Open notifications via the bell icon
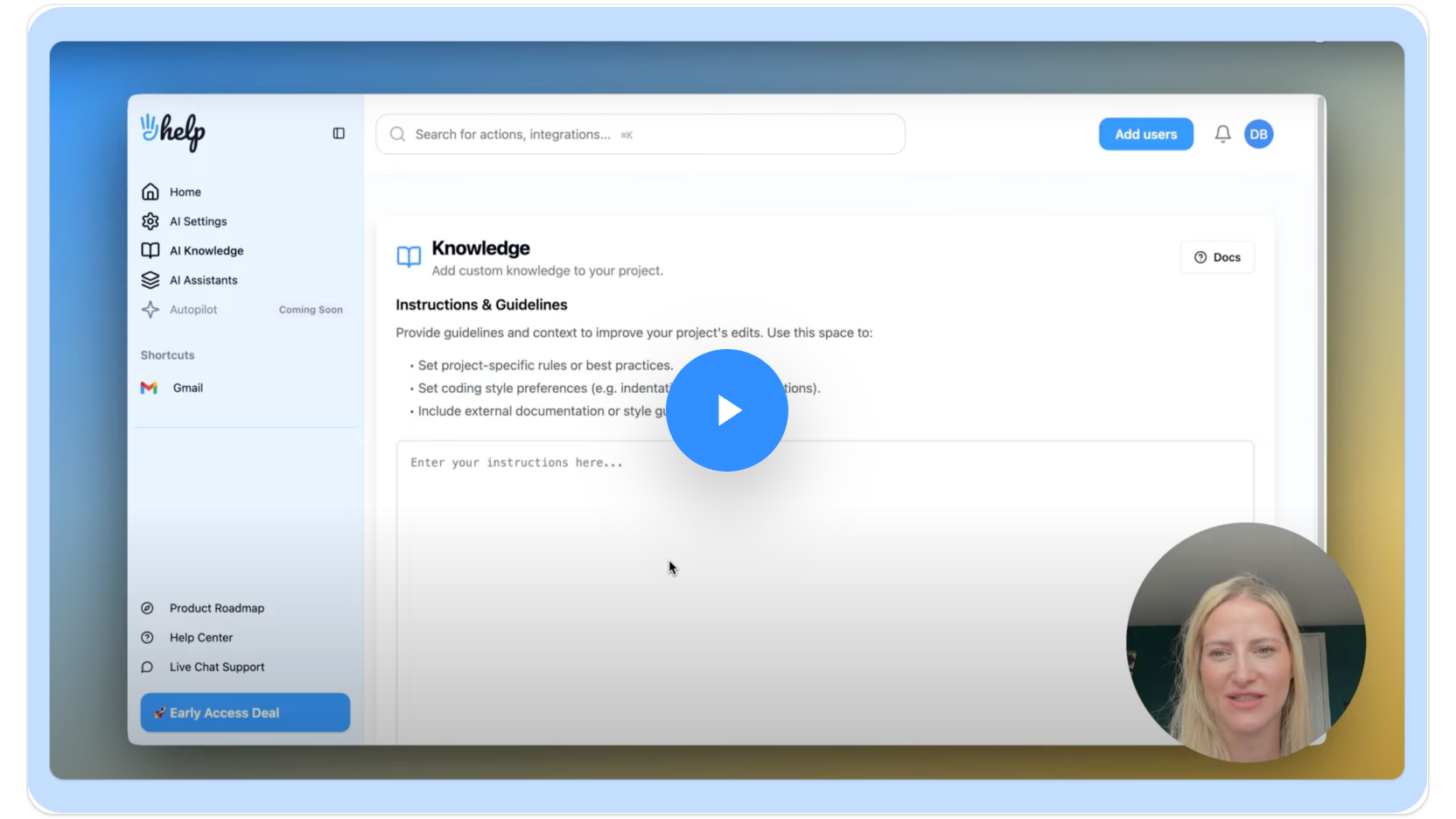This screenshot has height=819, width=1456. (1222, 134)
